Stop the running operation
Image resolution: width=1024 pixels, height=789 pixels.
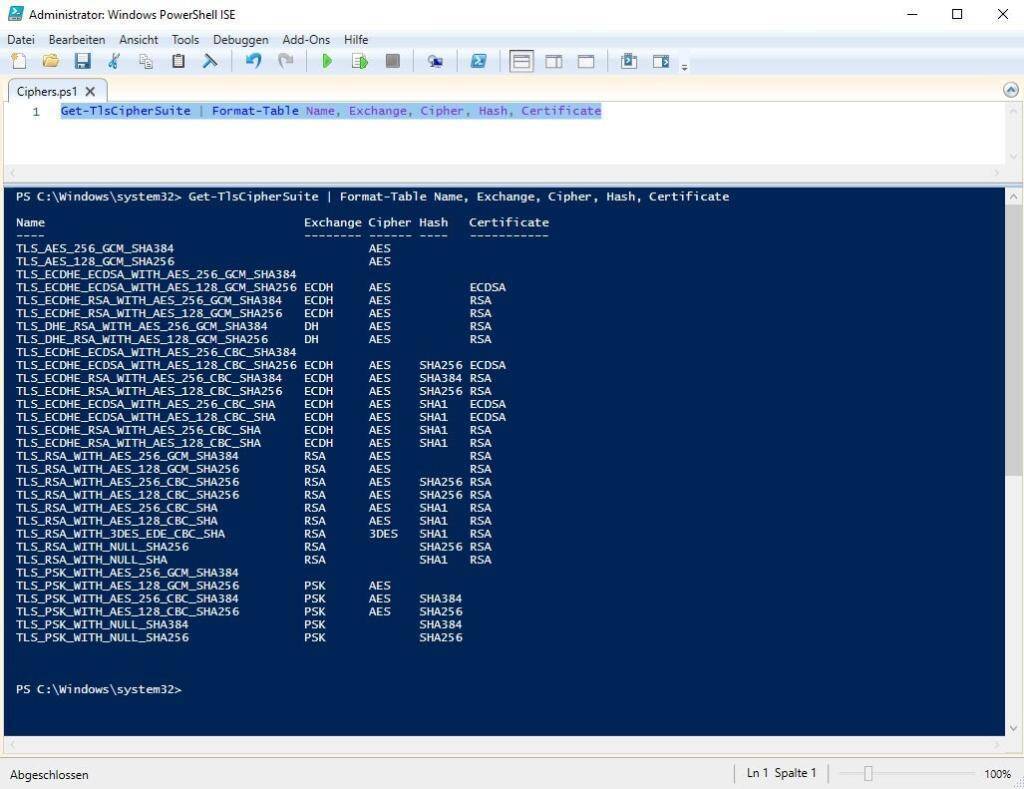pyautogui.click(x=393, y=61)
